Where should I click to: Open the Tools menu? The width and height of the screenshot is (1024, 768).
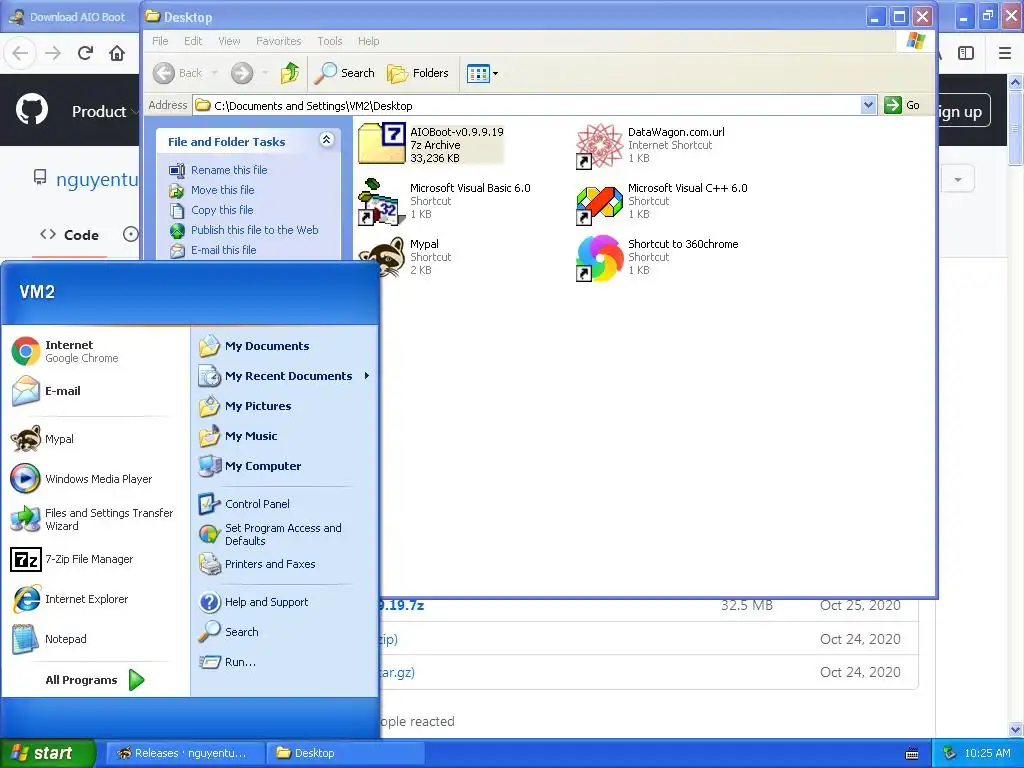coord(330,41)
